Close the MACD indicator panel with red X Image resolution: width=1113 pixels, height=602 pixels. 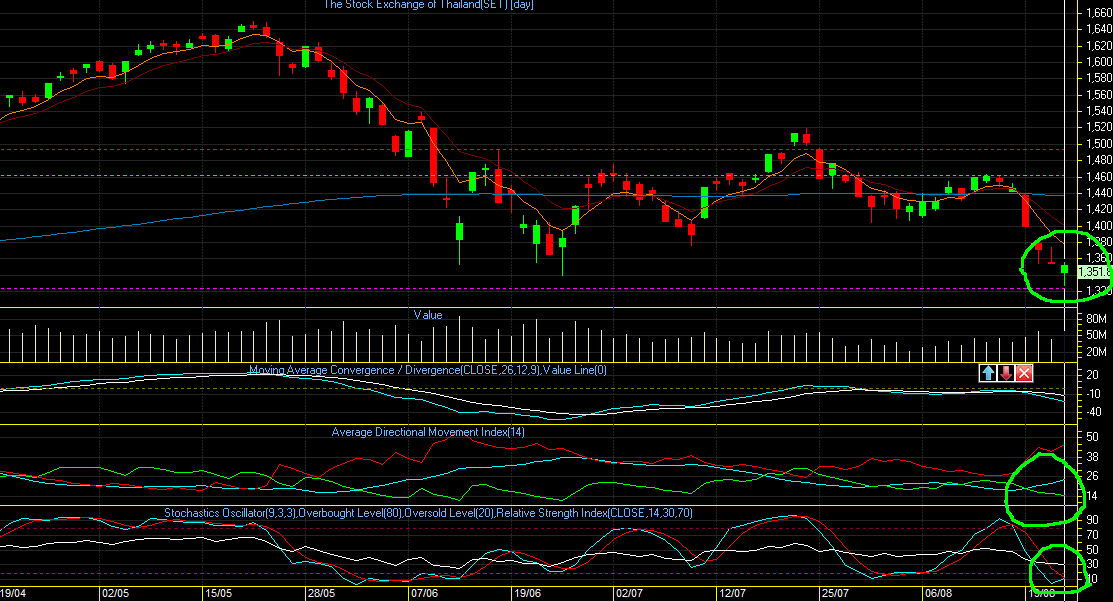(x=1024, y=373)
